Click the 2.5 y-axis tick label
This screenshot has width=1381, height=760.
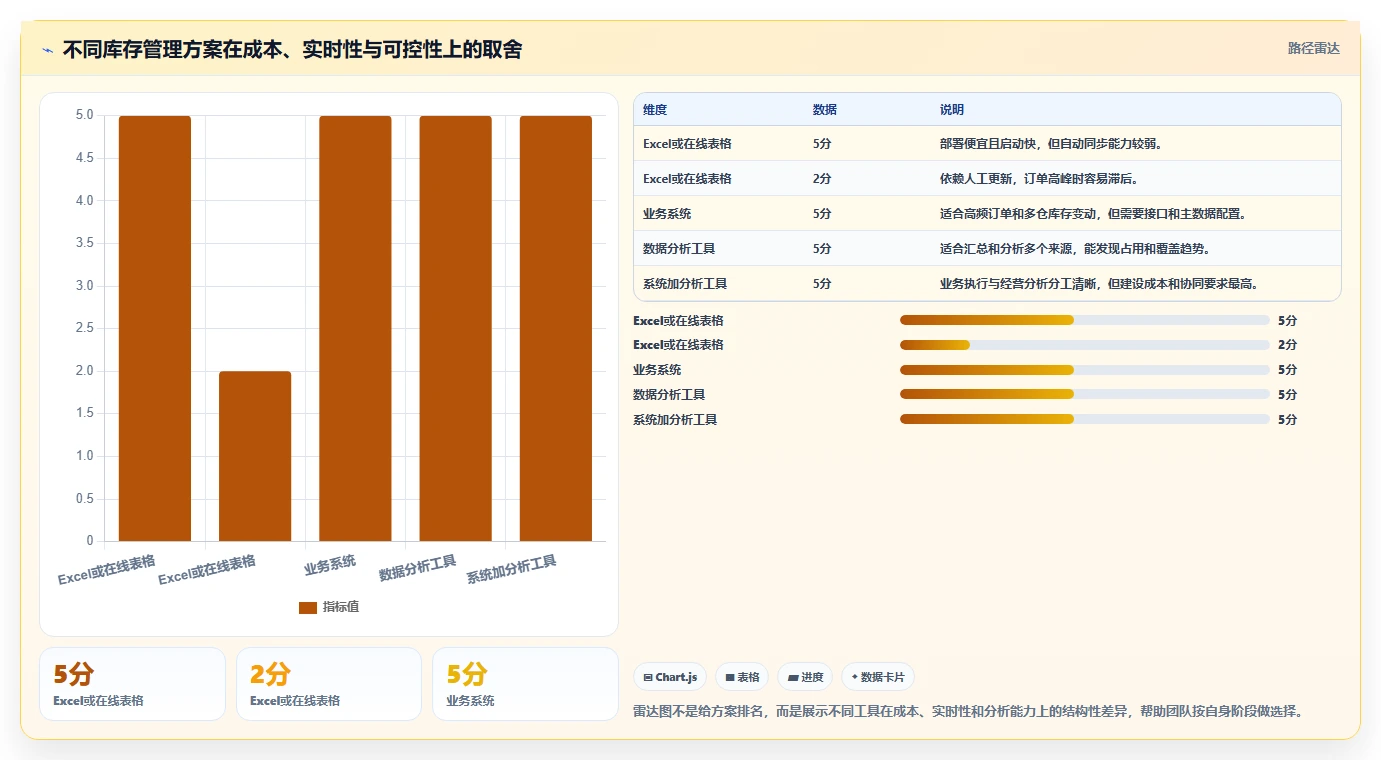pyautogui.click(x=85, y=328)
